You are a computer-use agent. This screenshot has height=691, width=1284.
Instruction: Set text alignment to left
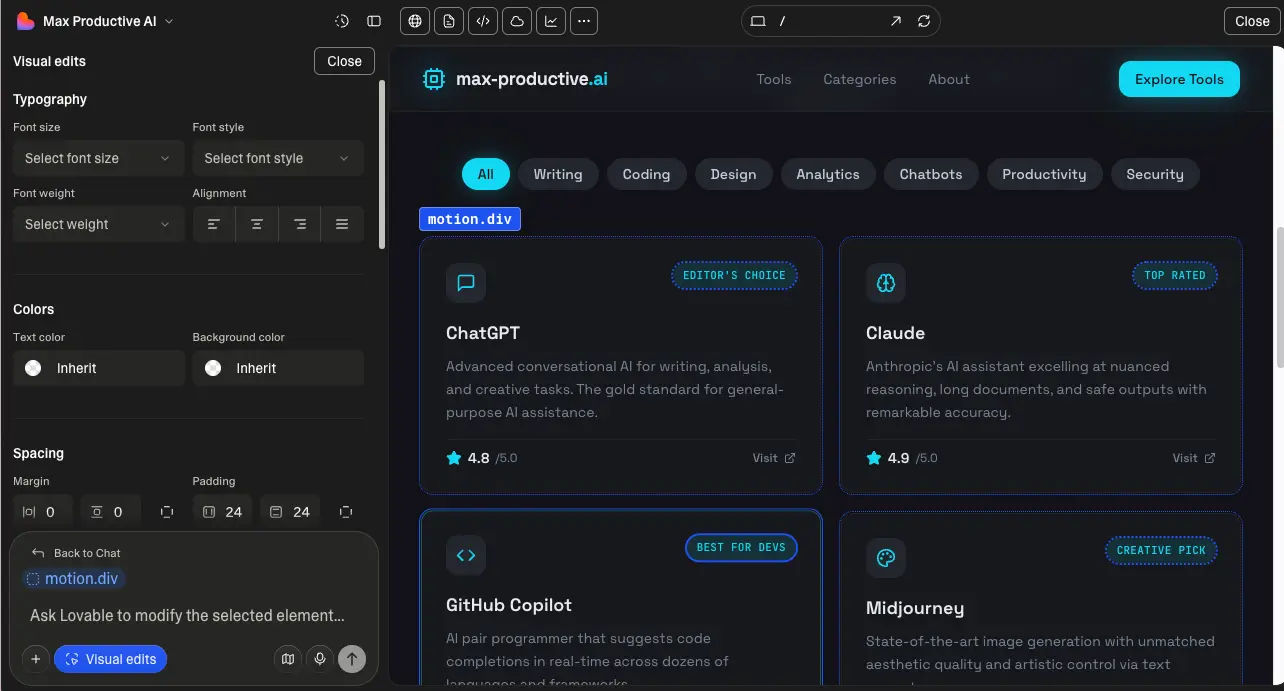214,224
